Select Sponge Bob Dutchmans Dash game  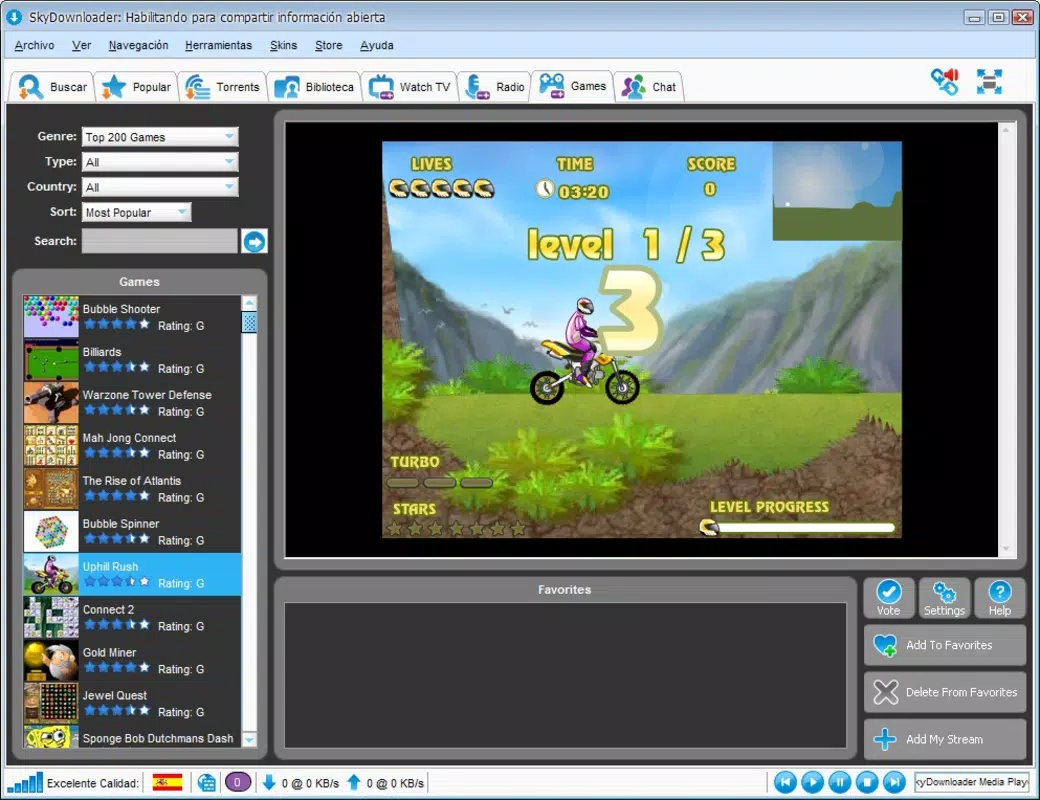point(132,737)
